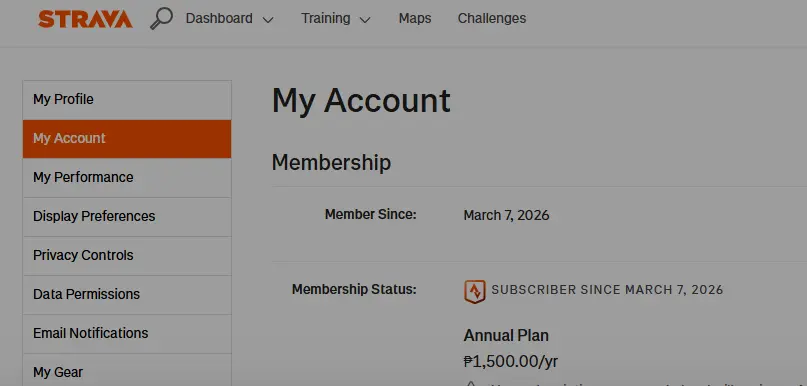
Task: Click the subscriber badge icon
Action: (475, 291)
